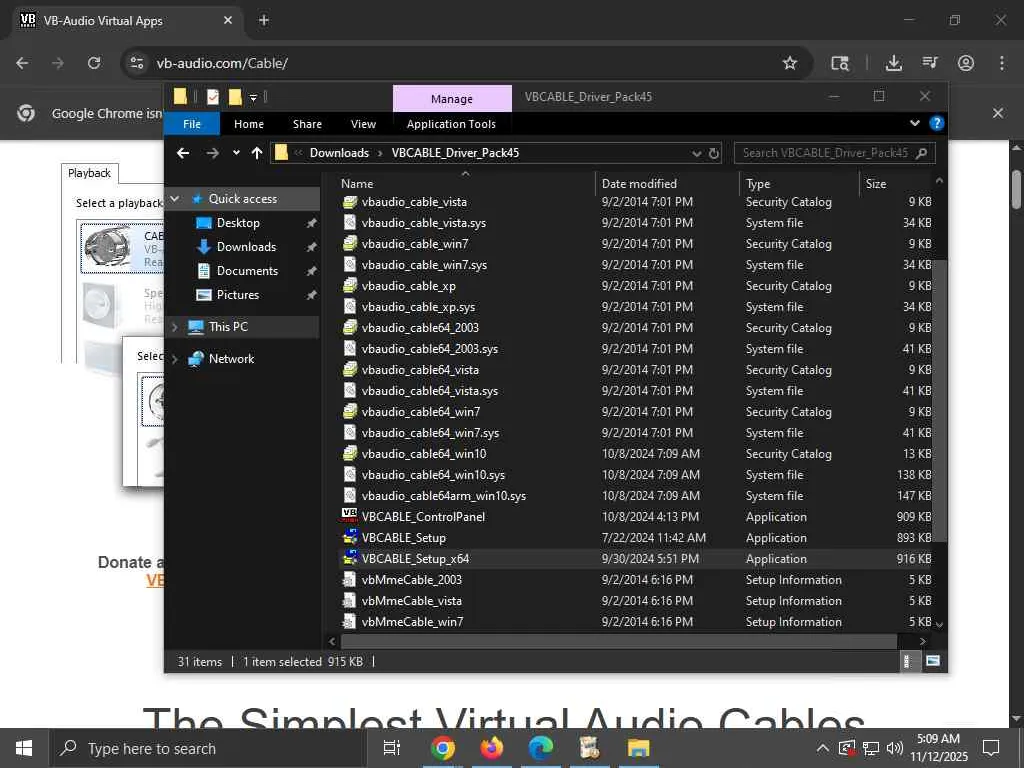Click the refresh icon in address bar

pyautogui.click(x=714, y=153)
